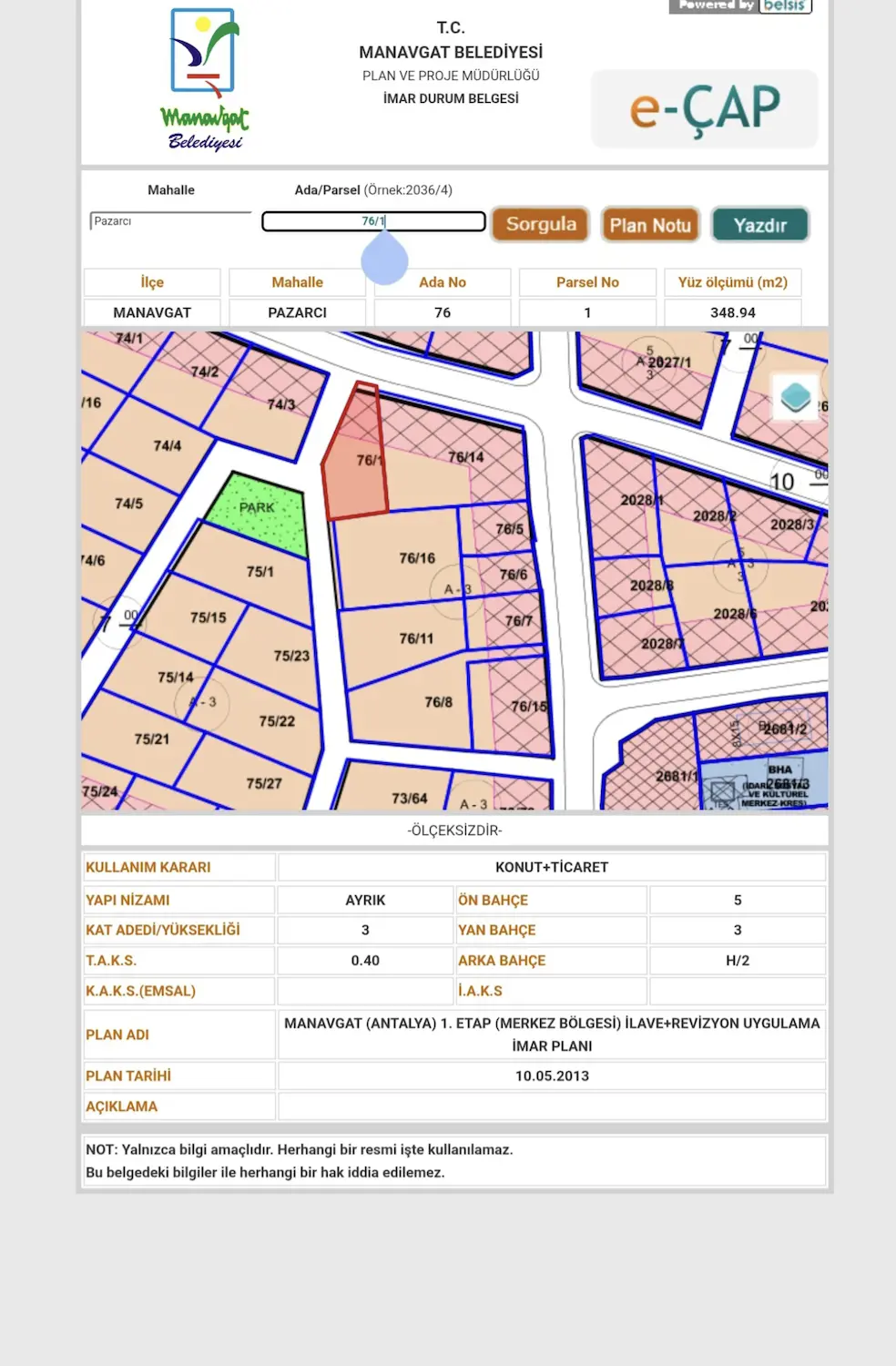Click the İMAR DURUM BELGESİ heading
Viewport: 896px width, 1366px height.
click(451, 98)
